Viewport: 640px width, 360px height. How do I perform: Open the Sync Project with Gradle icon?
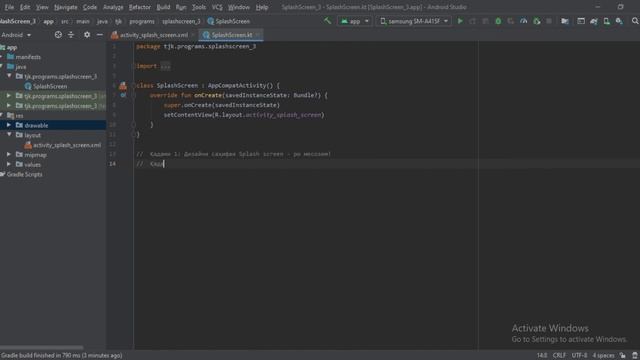point(594,21)
